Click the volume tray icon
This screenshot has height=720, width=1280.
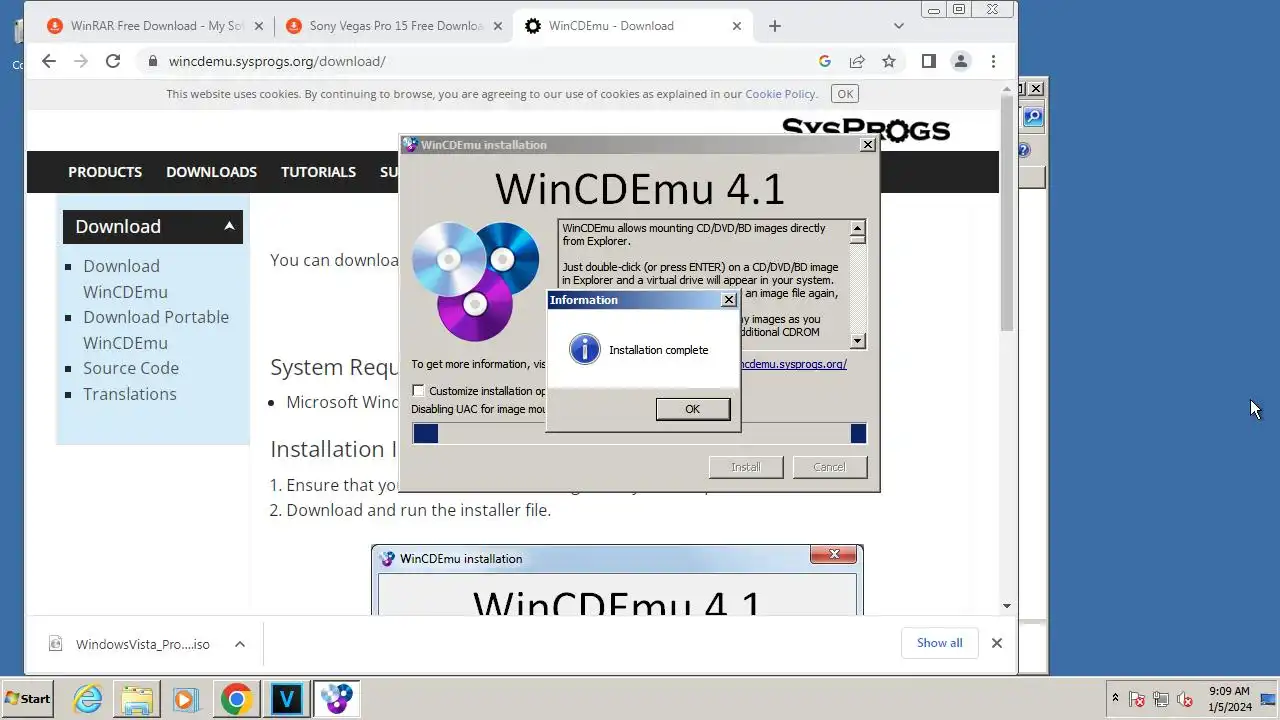[1185, 700]
